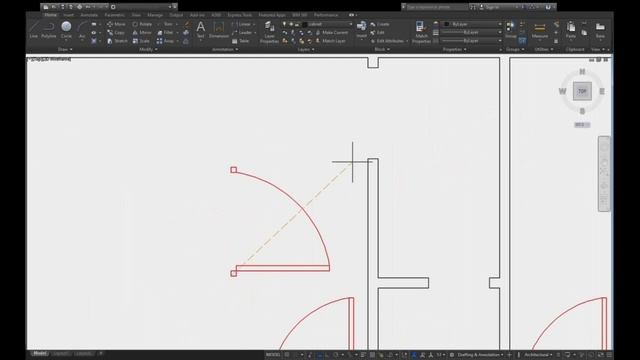This screenshot has width=640, height=360.
Task: Use the Scale command
Action: pos(141,41)
